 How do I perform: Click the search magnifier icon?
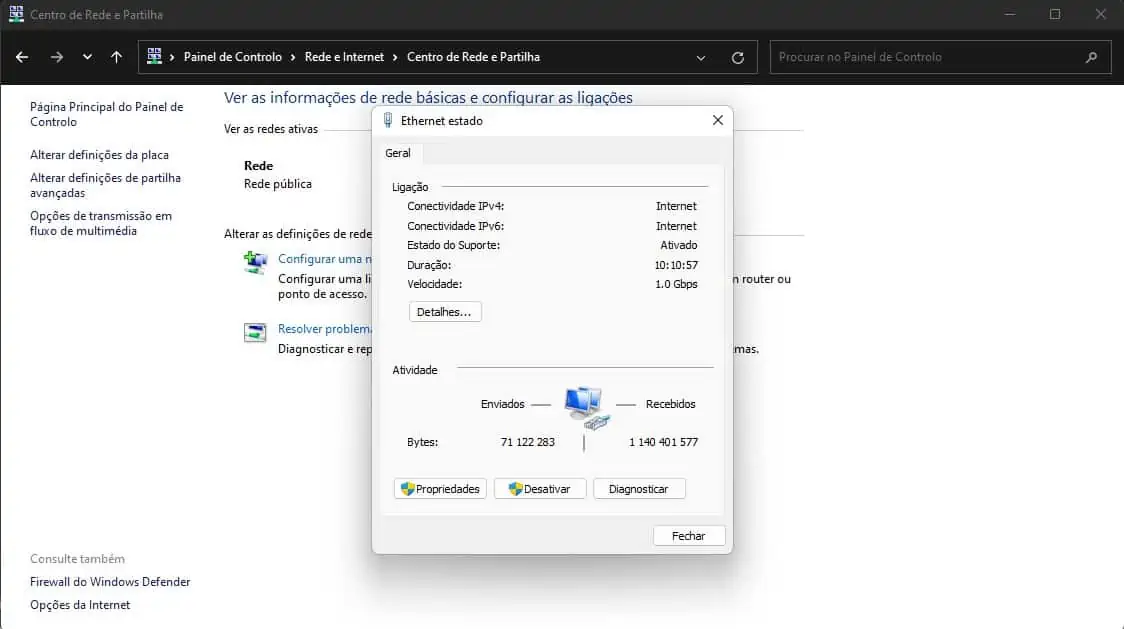[1092, 57]
